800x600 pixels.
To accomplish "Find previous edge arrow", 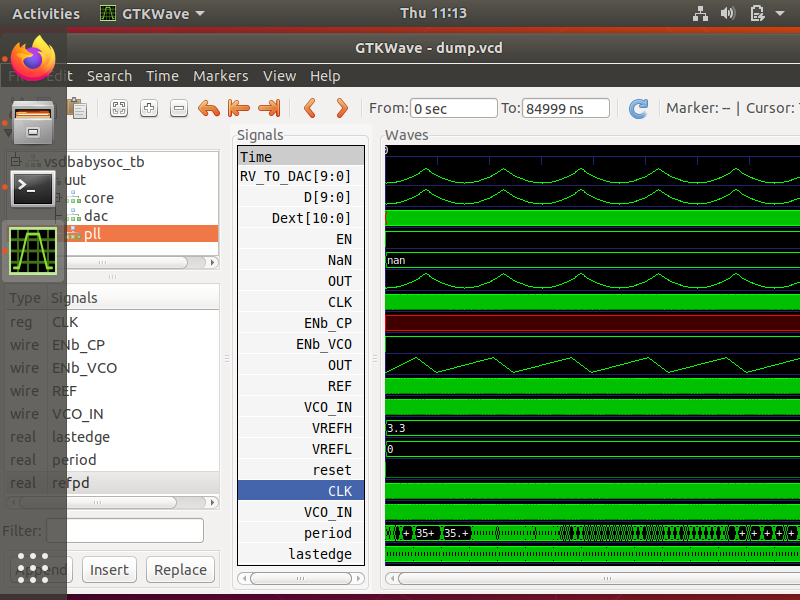I will [x=310, y=108].
